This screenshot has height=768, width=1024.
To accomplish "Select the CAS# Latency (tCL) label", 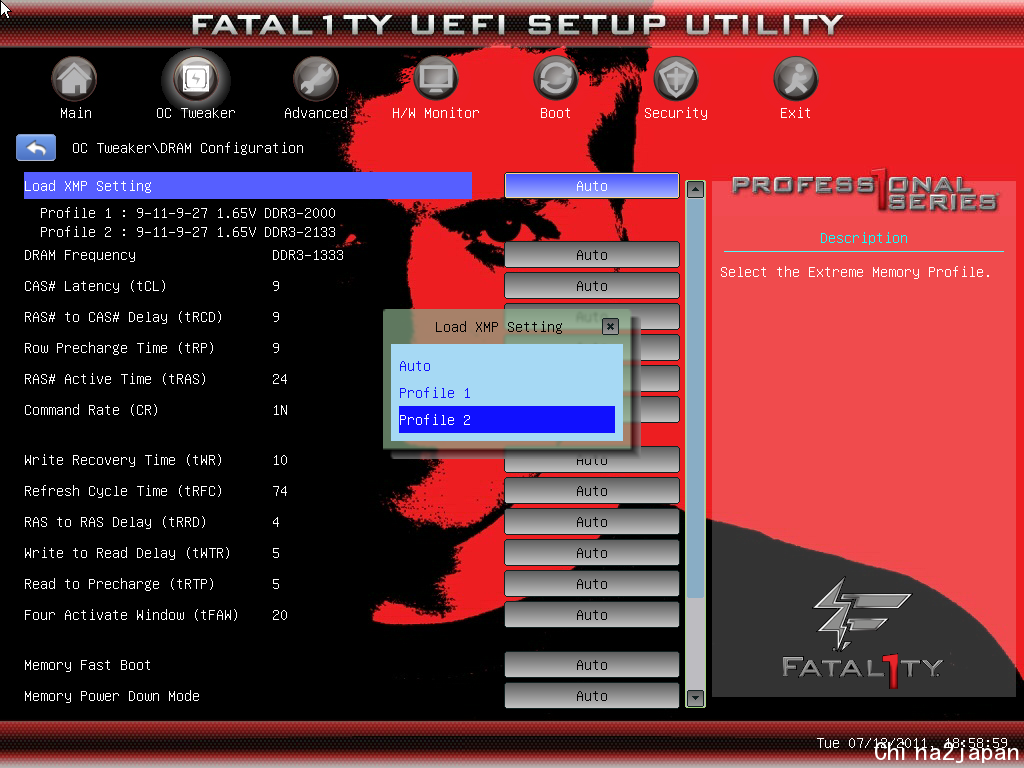I will [x=95, y=286].
